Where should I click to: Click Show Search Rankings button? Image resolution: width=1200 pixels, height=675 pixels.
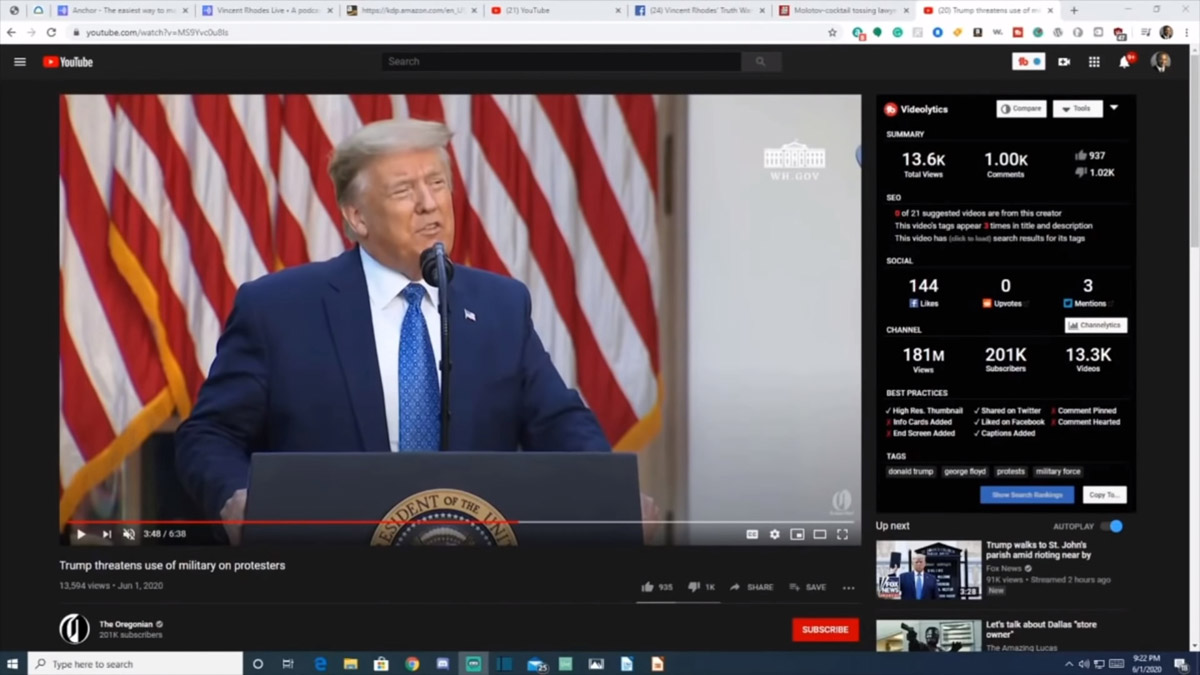(1027, 495)
